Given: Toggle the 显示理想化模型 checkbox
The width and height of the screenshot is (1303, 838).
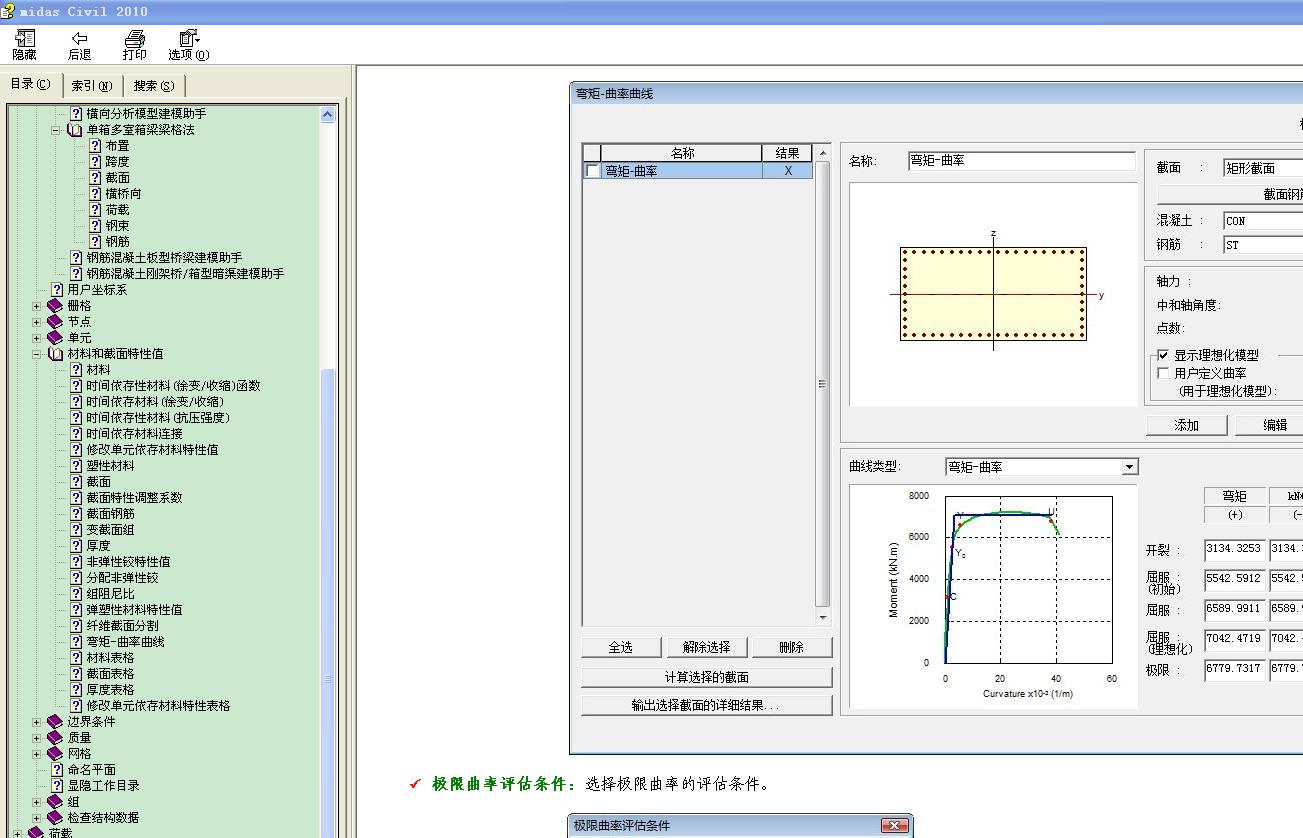Looking at the screenshot, I should (1163, 355).
